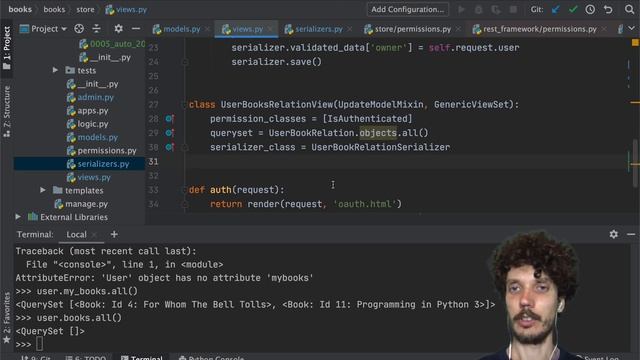Open Terminal settings gear icon
The height and width of the screenshot is (360, 640).
613,234
